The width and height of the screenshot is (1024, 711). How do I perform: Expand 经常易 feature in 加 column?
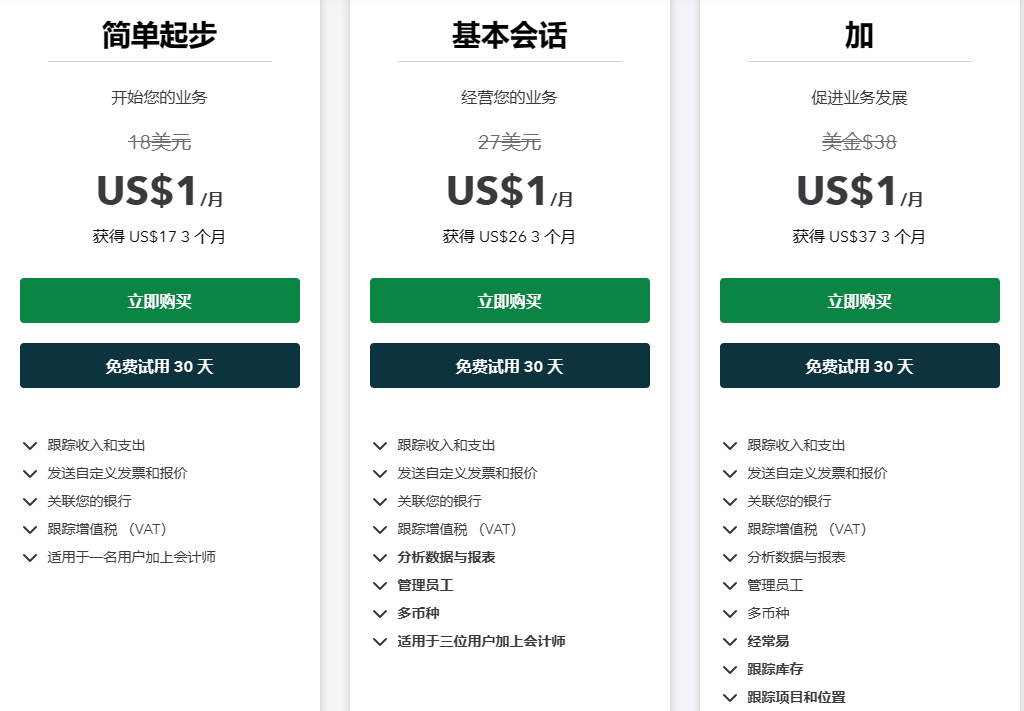pyautogui.click(x=730, y=642)
